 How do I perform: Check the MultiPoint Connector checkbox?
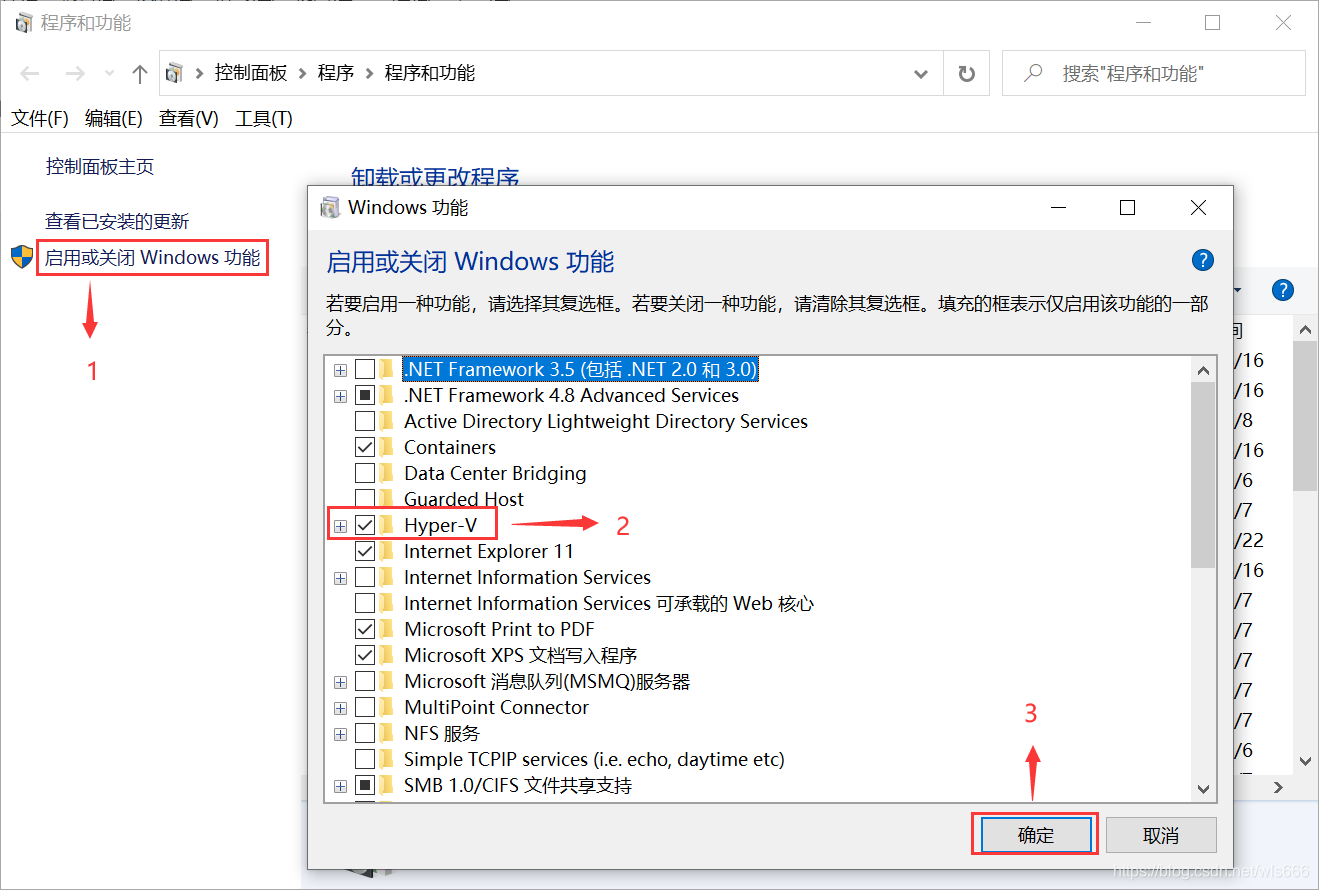365,707
